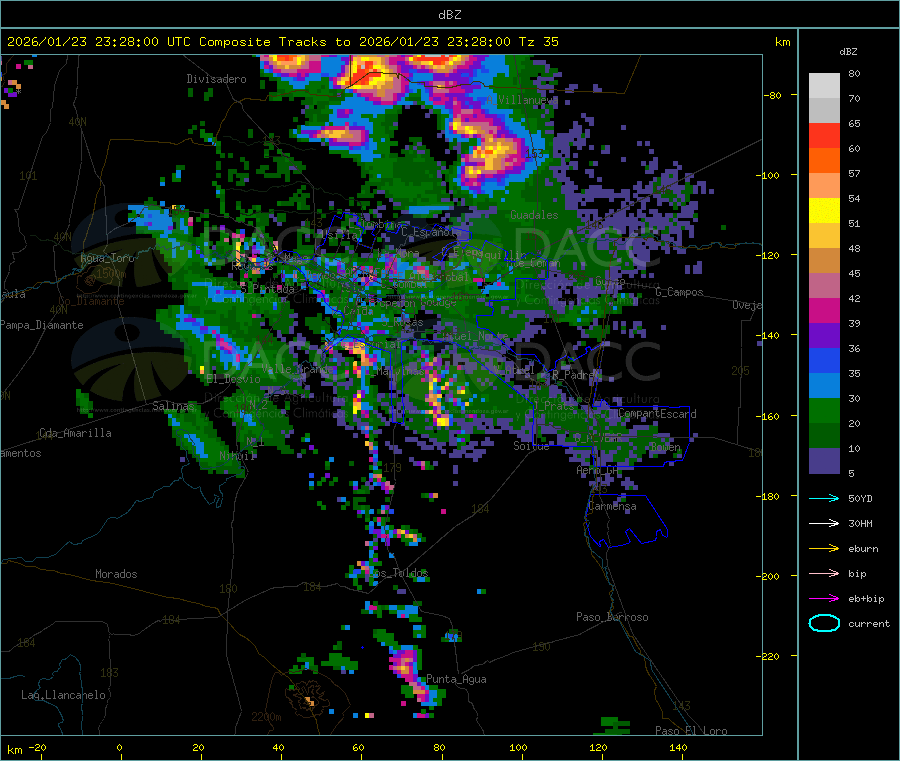Click the eburn yellow arrow legend icon

coord(824,549)
